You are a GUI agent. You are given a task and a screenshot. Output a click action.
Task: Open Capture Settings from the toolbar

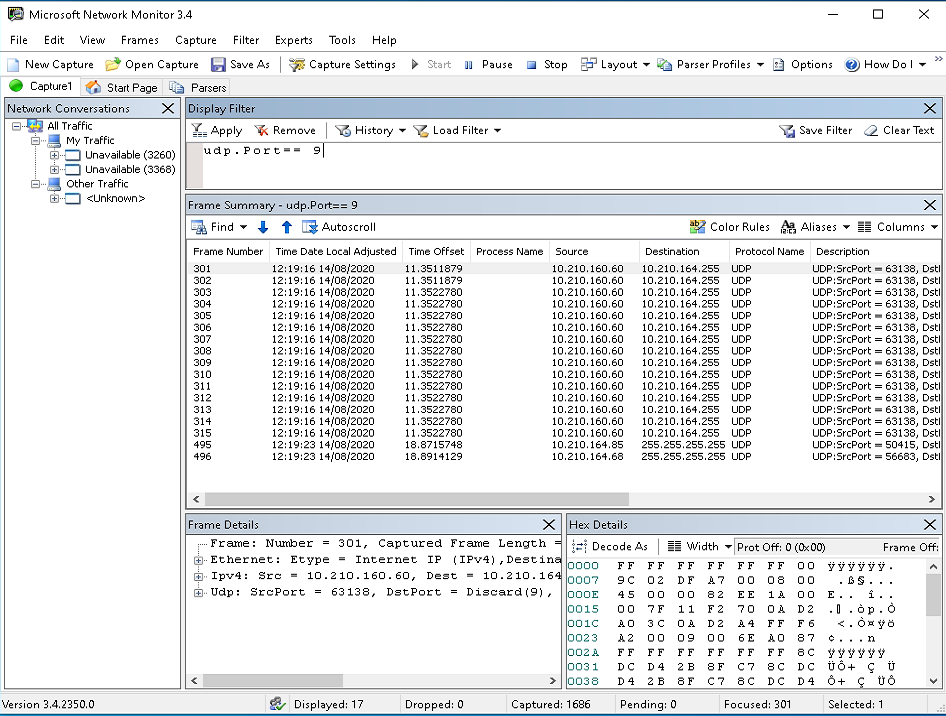[x=343, y=64]
